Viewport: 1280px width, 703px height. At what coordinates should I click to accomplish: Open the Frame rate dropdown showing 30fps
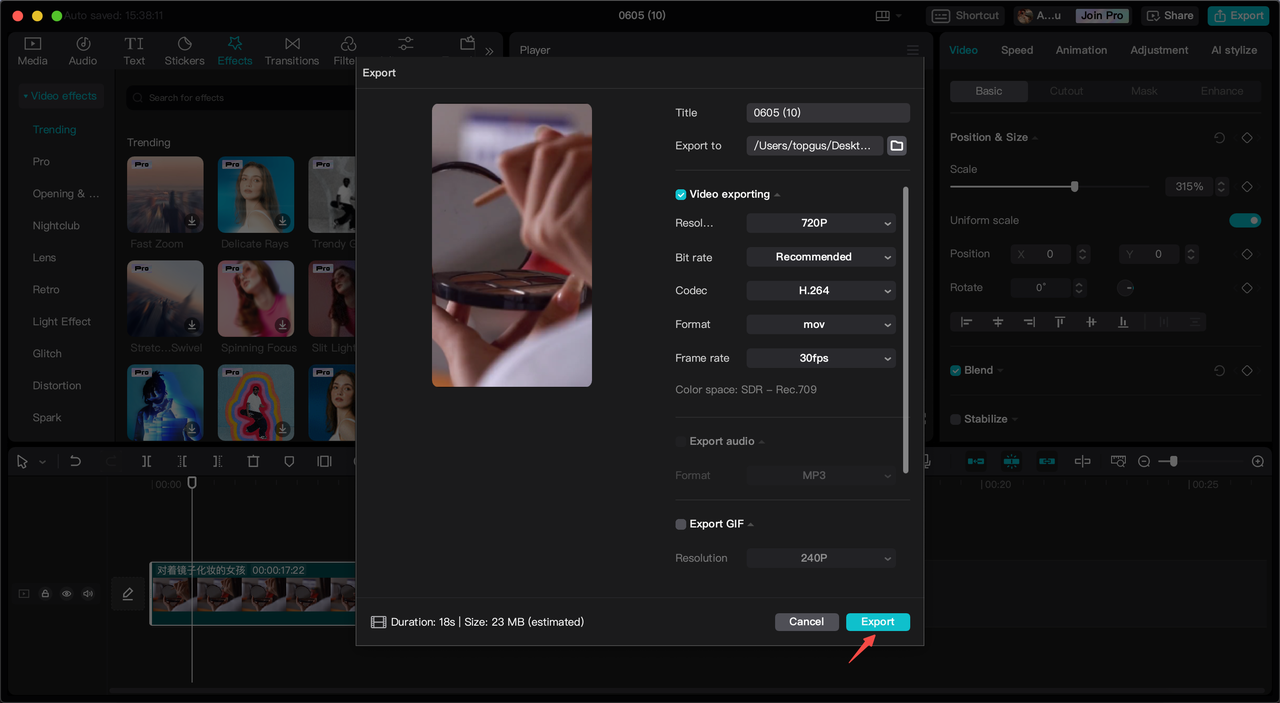(821, 358)
